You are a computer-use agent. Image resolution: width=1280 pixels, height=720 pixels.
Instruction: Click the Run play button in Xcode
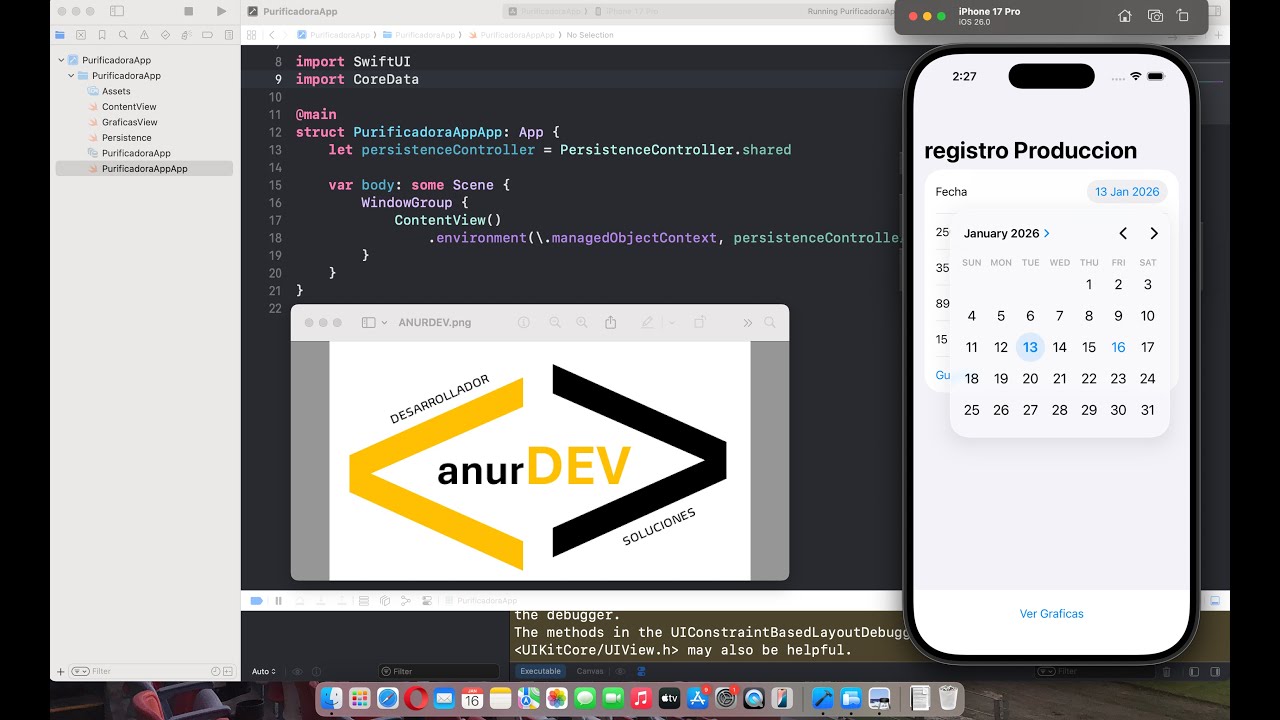tap(222, 11)
